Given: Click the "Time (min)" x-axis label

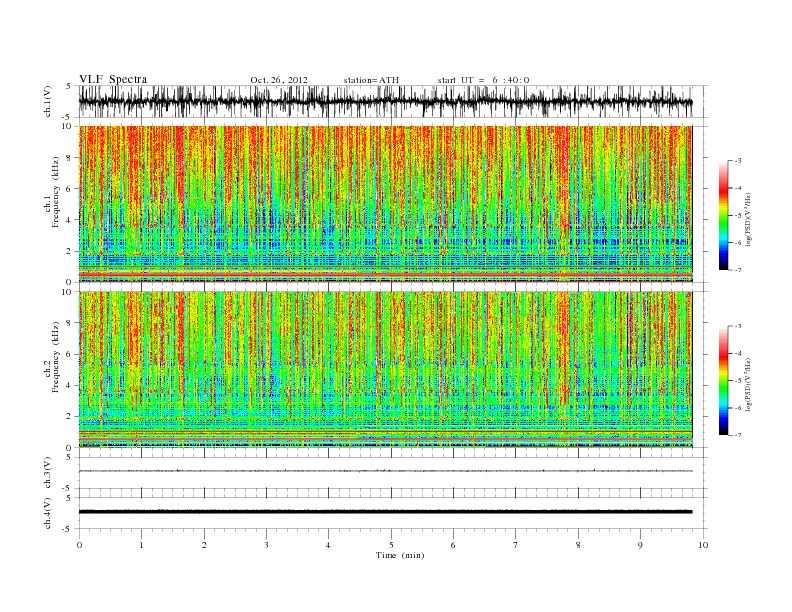Looking at the screenshot, I should (400, 555).
